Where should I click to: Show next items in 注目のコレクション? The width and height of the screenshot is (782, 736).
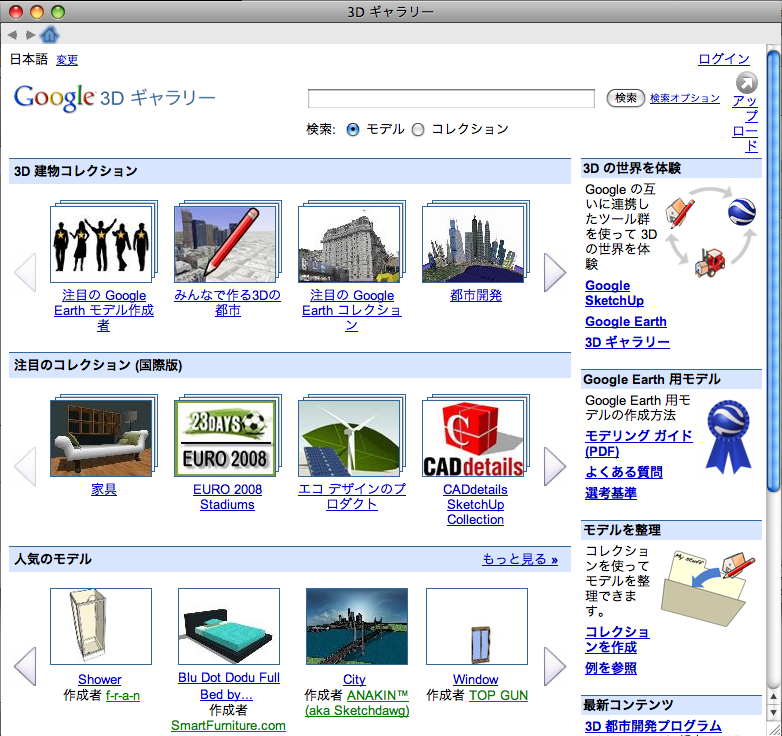(x=555, y=466)
